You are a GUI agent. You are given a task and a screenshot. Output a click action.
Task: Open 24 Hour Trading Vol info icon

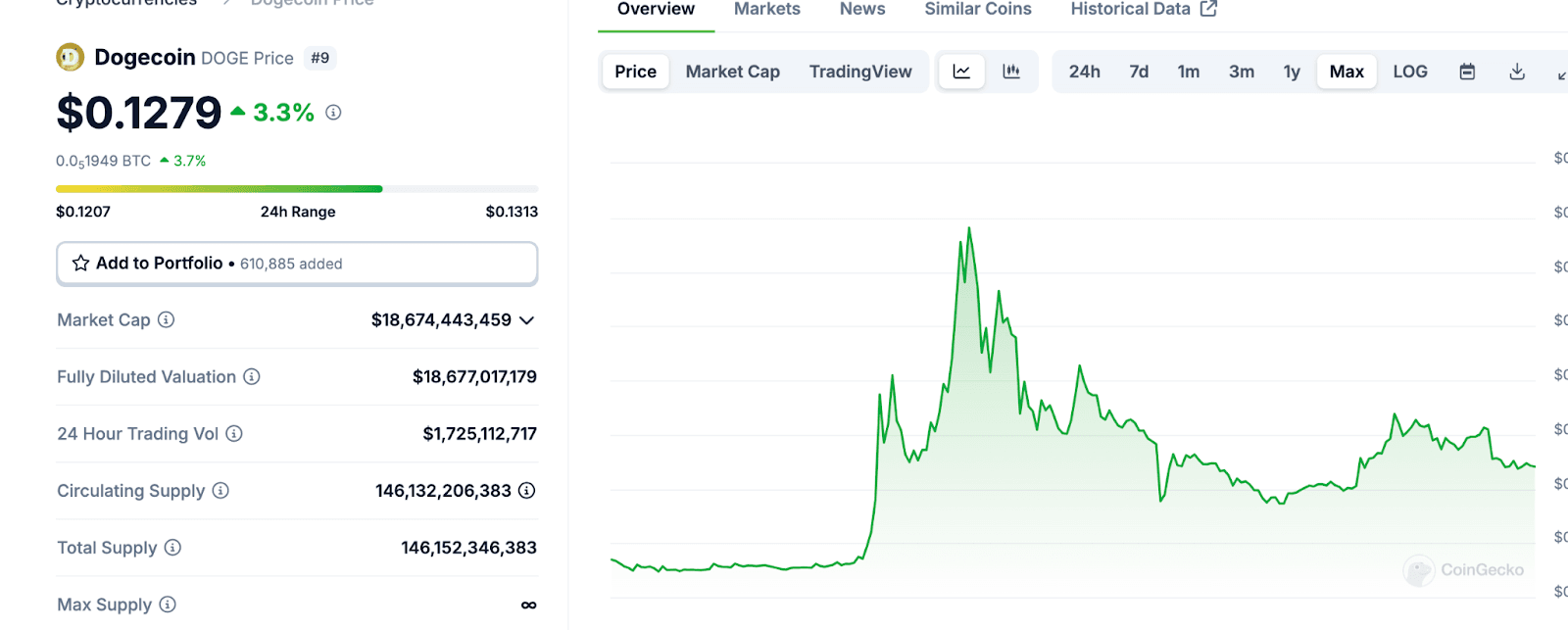coord(234,433)
